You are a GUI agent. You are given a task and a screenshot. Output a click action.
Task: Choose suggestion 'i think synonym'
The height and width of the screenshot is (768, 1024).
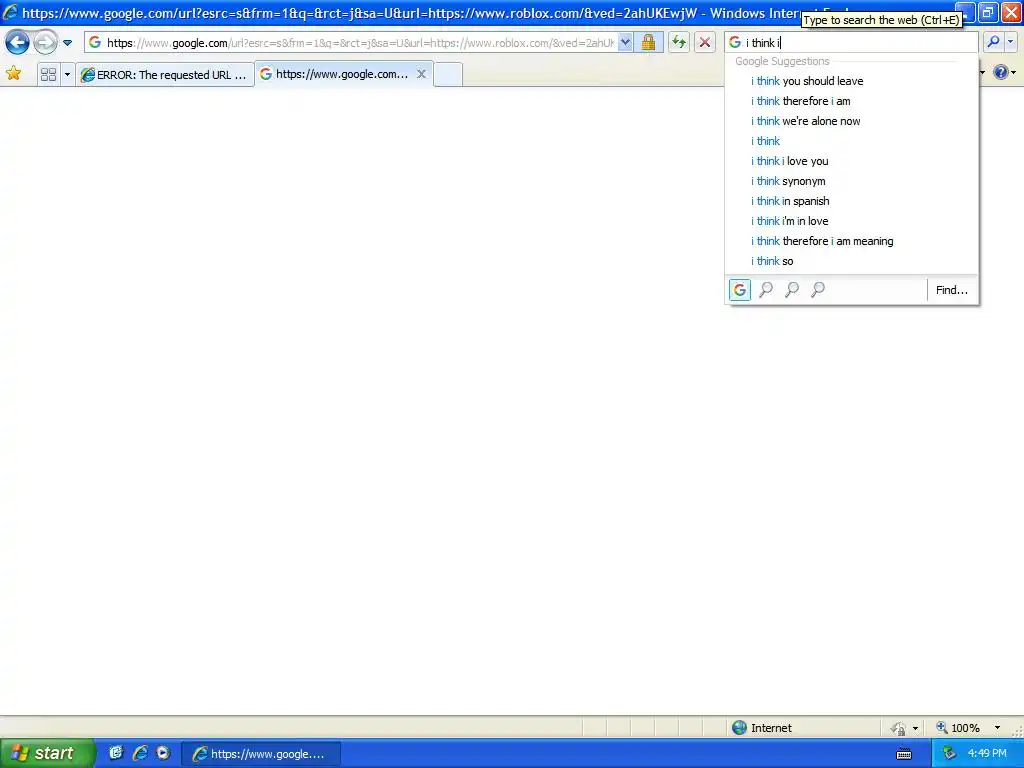851,181
